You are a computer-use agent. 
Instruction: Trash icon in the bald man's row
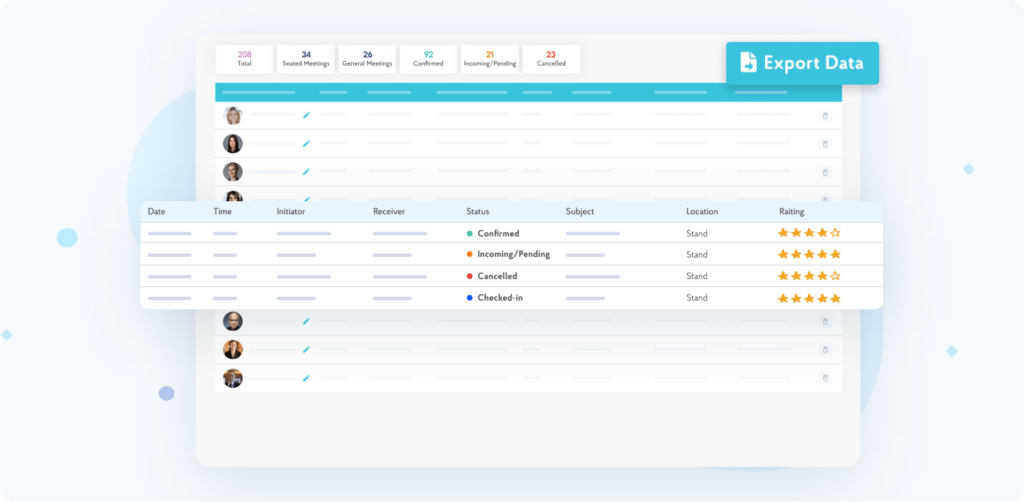click(825, 321)
